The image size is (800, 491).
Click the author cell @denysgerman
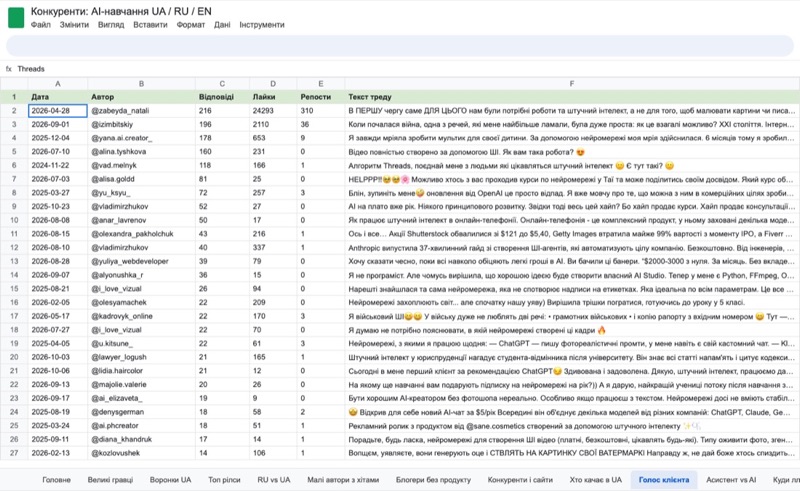tap(141, 412)
